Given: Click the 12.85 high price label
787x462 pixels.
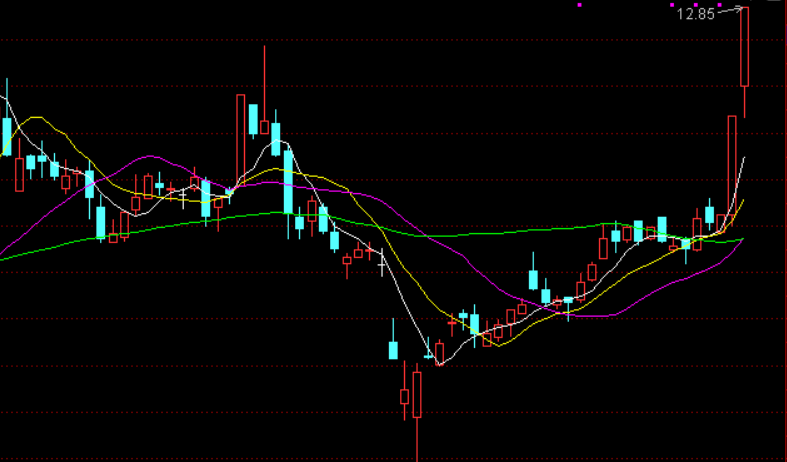Looking at the screenshot, I should point(695,14).
